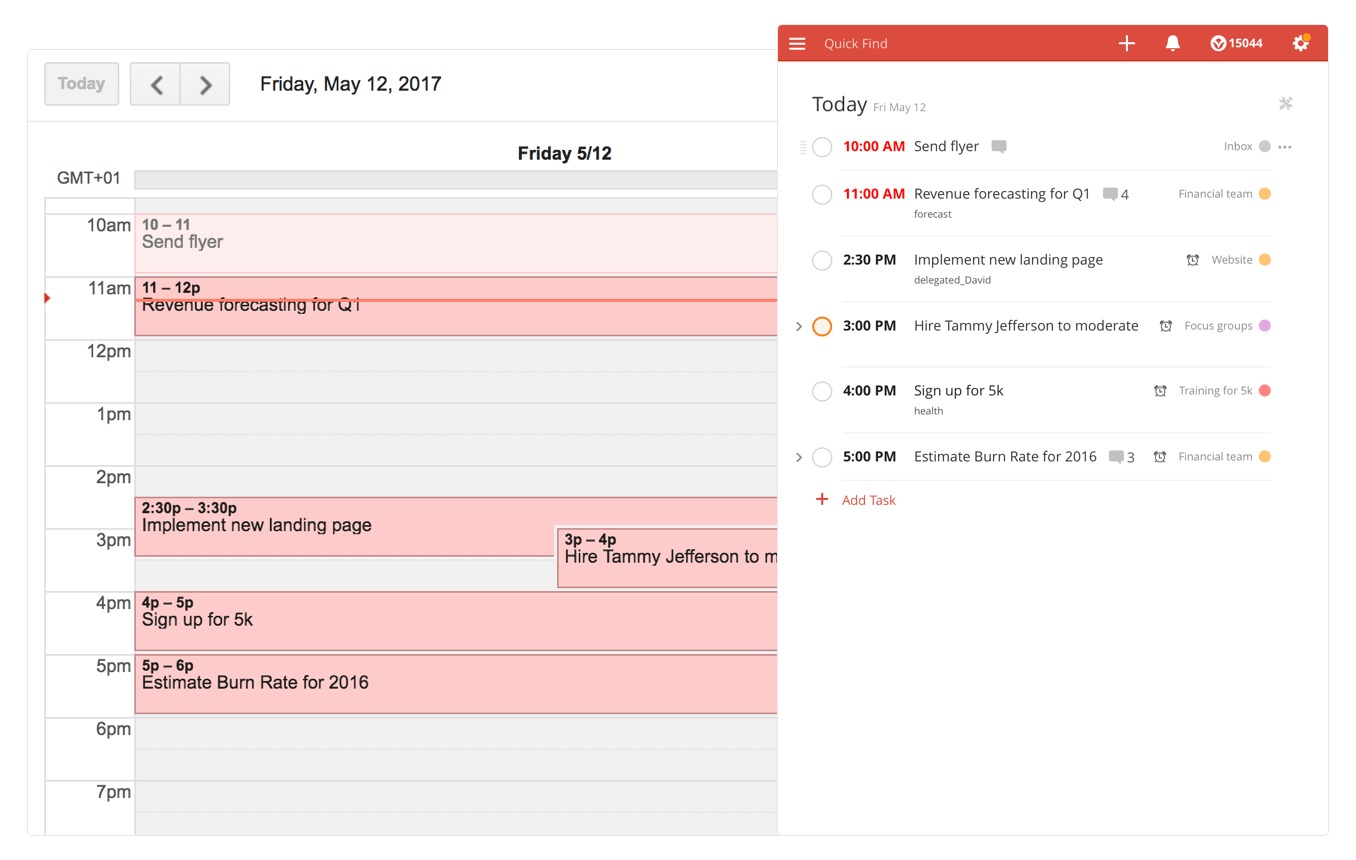Open the hamburger menu in the red bar
The width and height of the screenshot is (1356, 860).
(x=797, y=43)
